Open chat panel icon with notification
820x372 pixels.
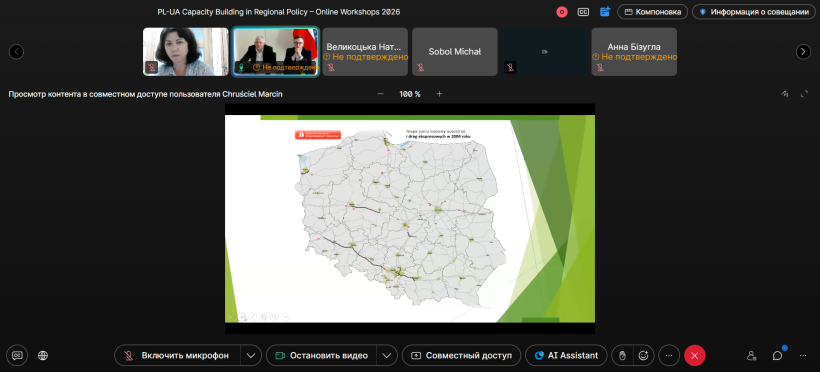click(x=778, y=355)
